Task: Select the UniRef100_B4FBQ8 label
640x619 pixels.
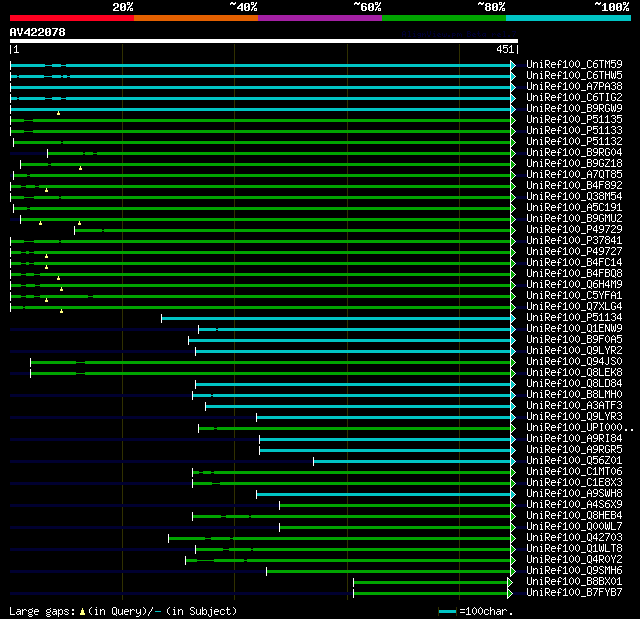Action: pyautogui.click(x=574, y=274)
